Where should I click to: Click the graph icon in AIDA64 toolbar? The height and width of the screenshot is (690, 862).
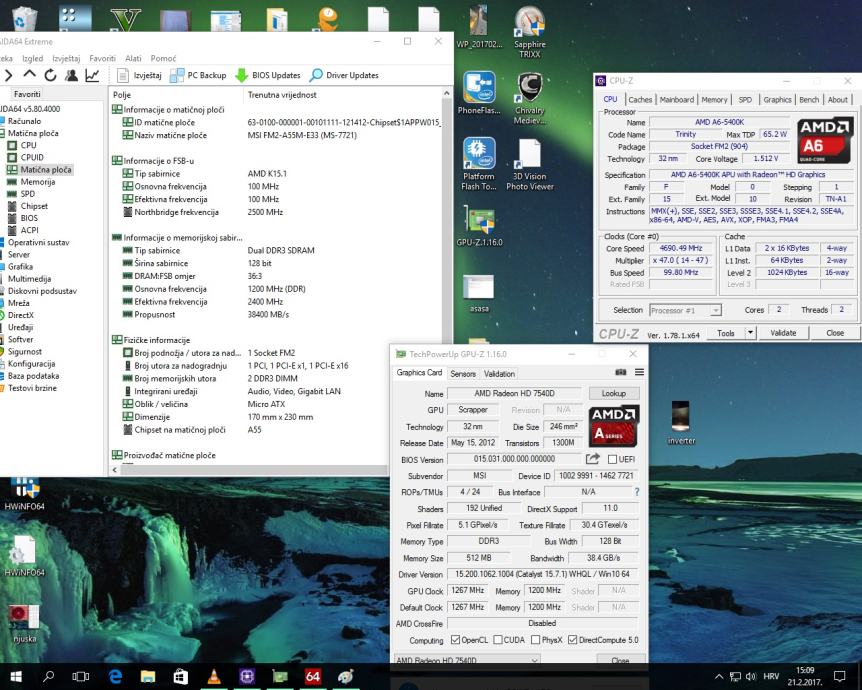pos(92,75)
